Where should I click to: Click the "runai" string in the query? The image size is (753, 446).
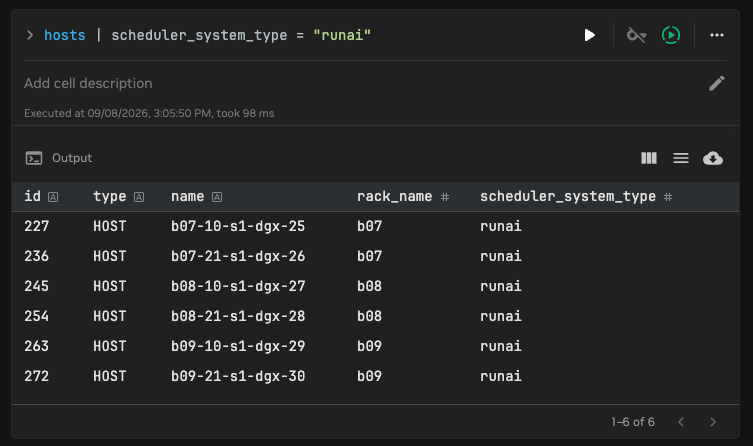tap(342, 35)
